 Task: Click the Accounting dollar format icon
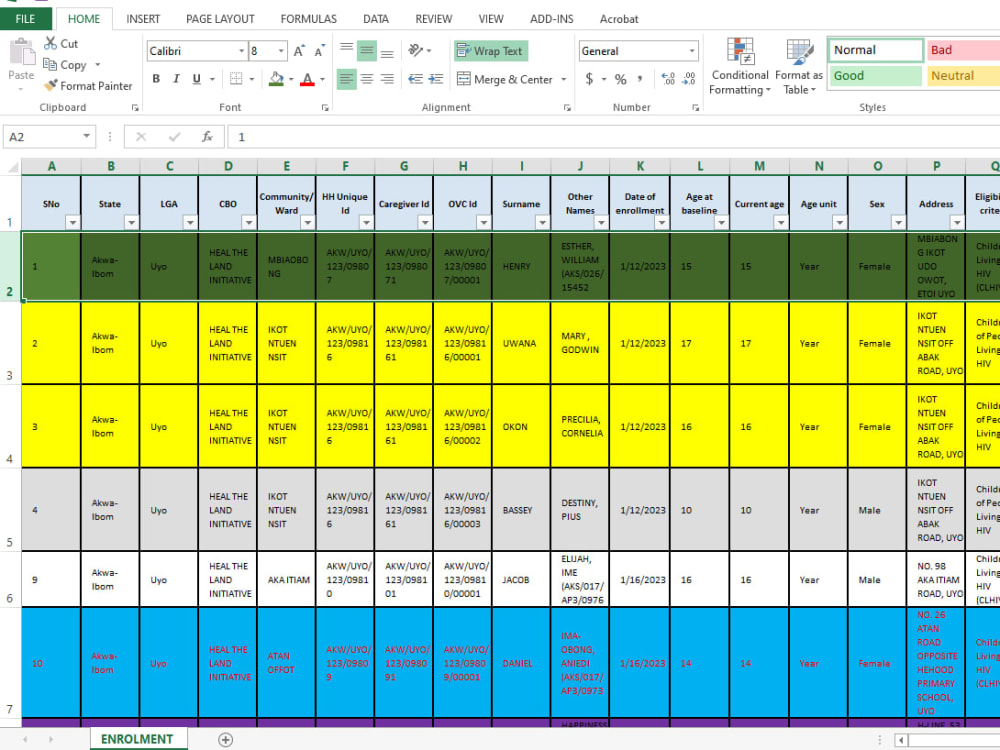coord(589,79)
